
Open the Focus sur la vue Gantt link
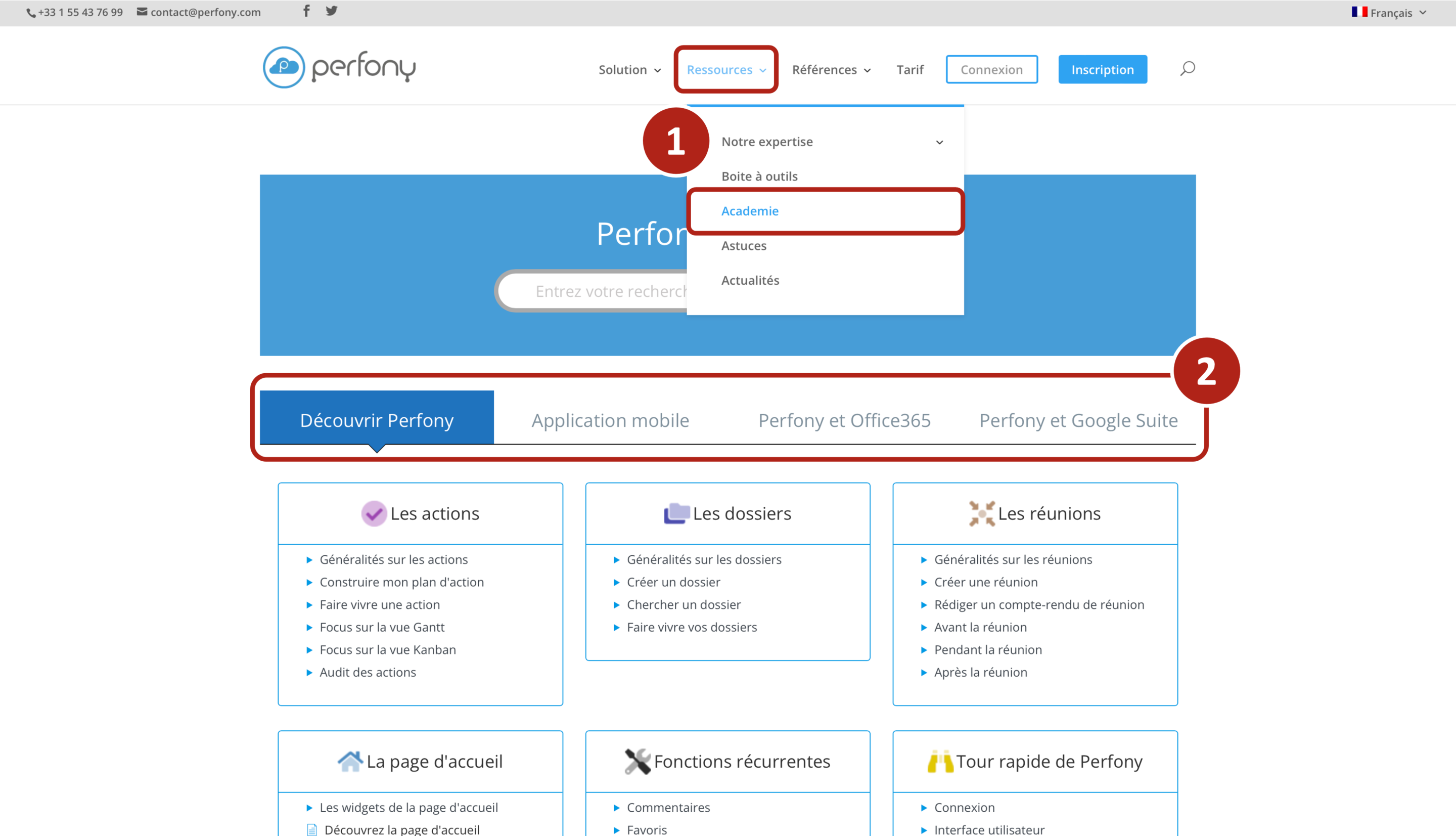tap(382, 627)
